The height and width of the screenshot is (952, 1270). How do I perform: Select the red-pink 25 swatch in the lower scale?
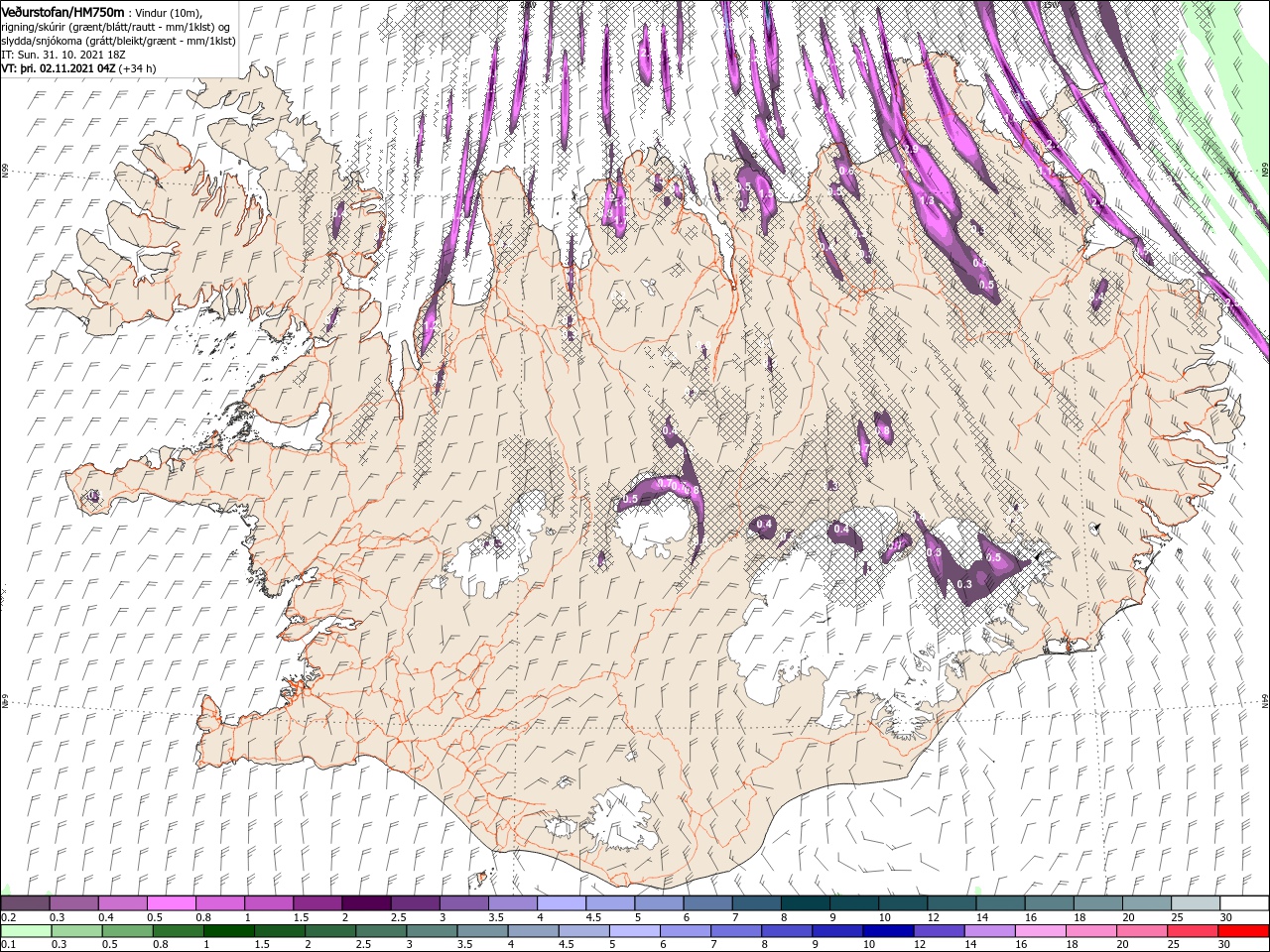(1191, 931)
